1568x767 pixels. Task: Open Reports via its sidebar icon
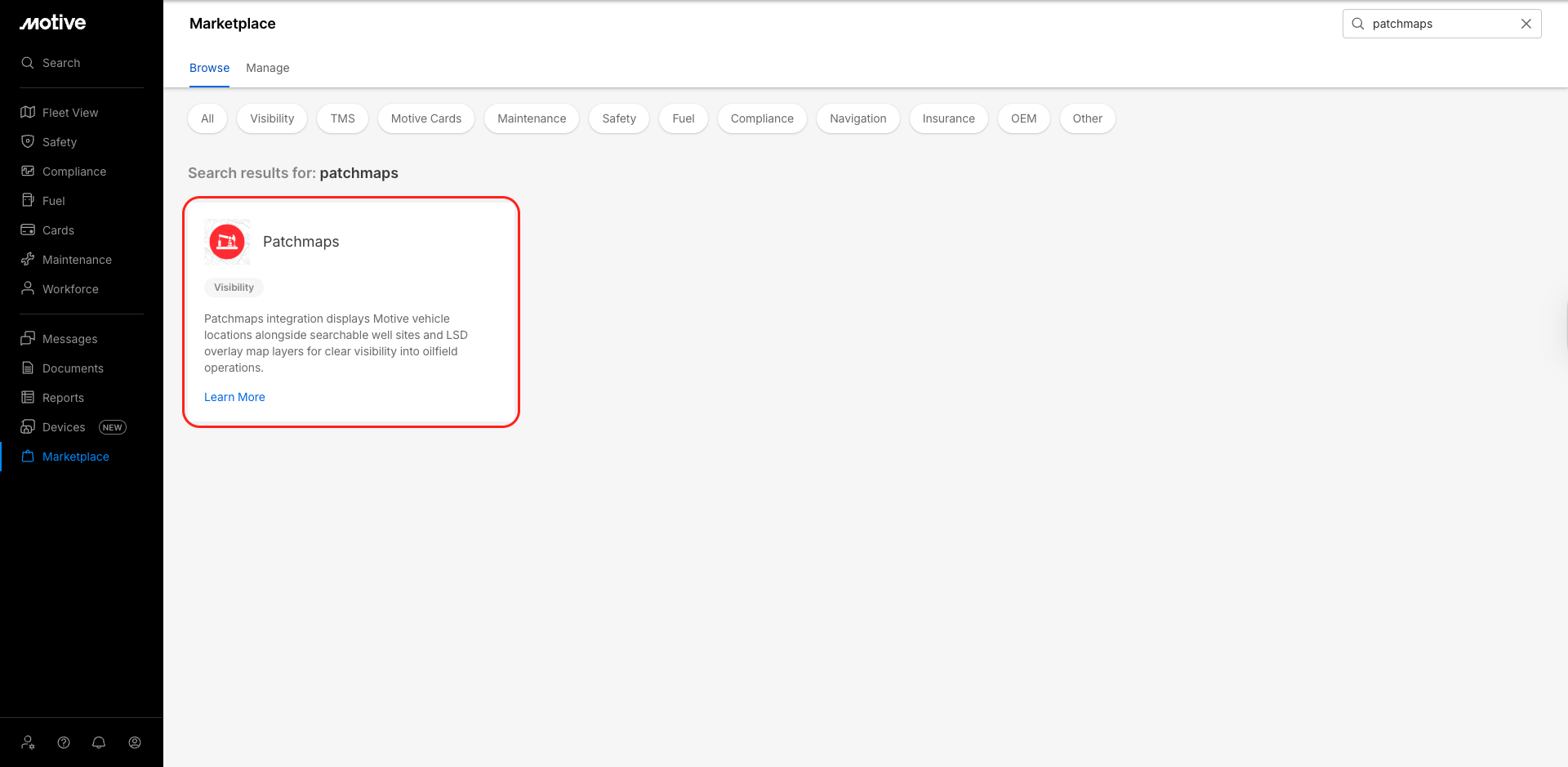pyautogui.click(x=28, y=397)
